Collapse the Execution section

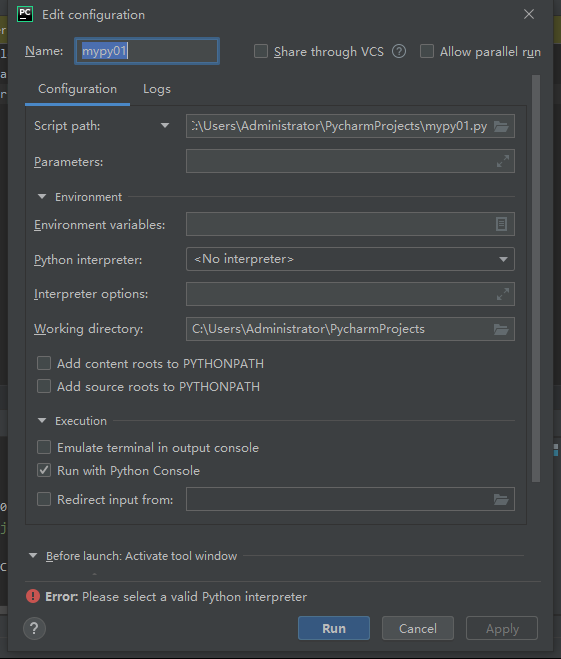[42, 421]
